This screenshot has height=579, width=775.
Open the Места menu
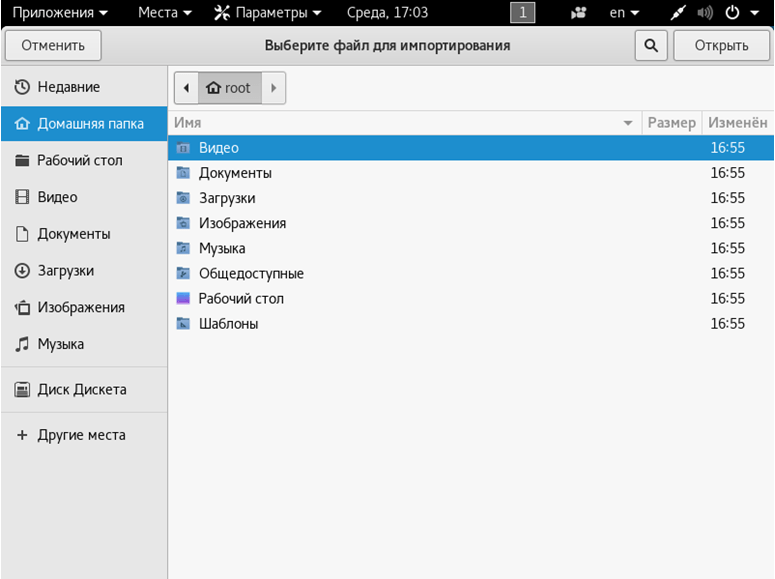coord(165,13)
